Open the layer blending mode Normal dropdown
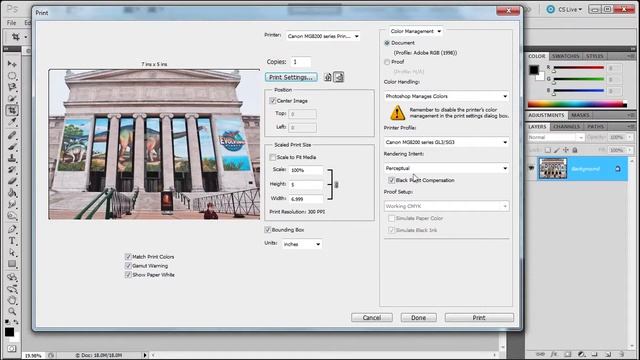Image resolution: width=640 pixels, height=360 pixels. (556, 137)
